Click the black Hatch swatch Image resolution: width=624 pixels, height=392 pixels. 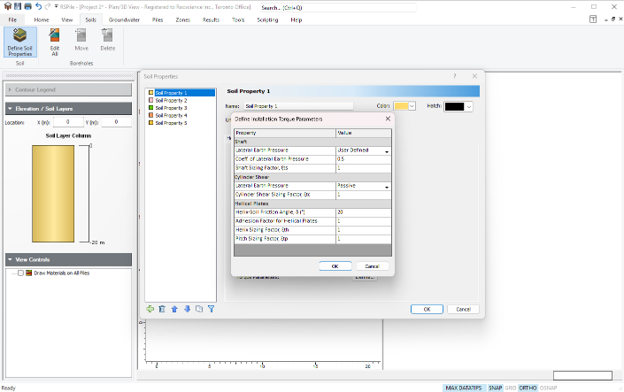coord(454,107)
